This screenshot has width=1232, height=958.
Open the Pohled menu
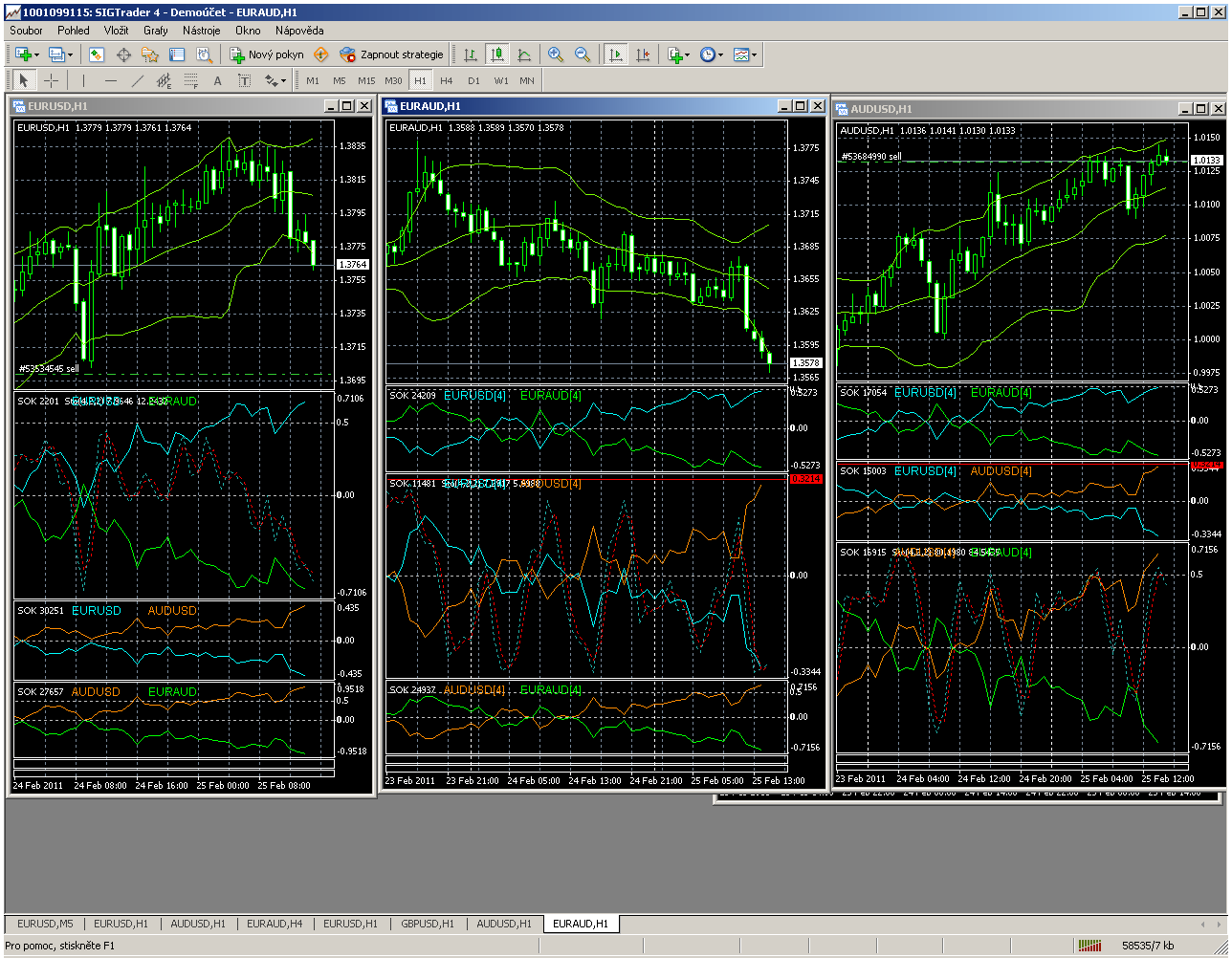pyautogui.click(x=74, y=31)
